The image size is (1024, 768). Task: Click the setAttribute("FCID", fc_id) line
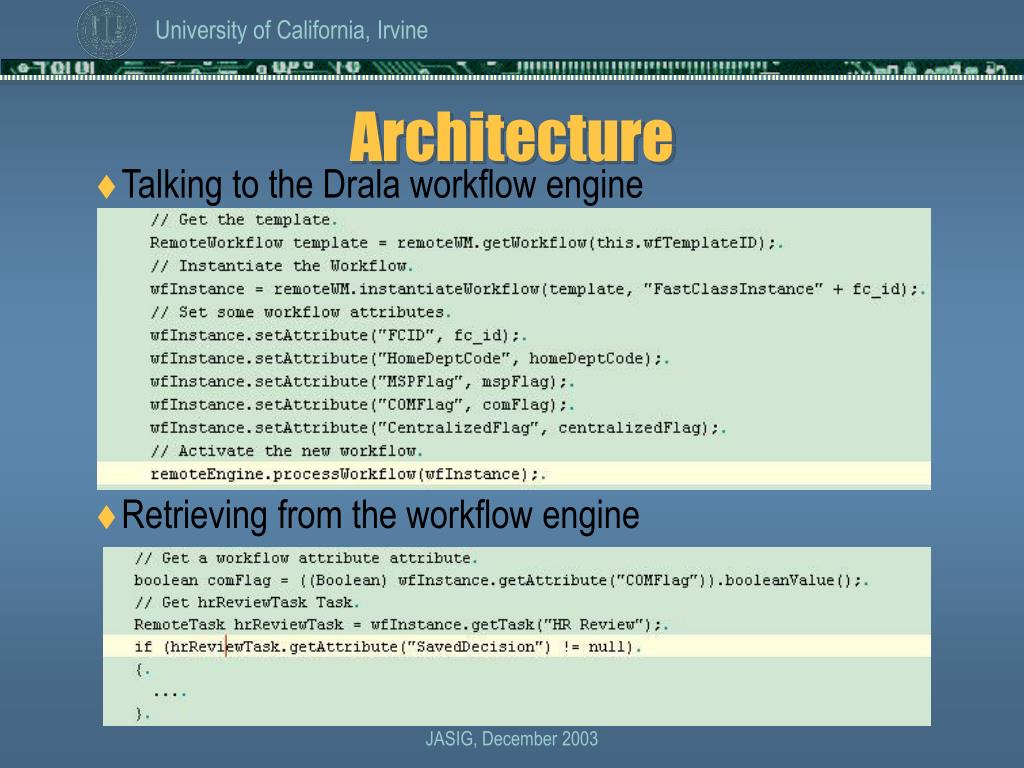[338, 336]
